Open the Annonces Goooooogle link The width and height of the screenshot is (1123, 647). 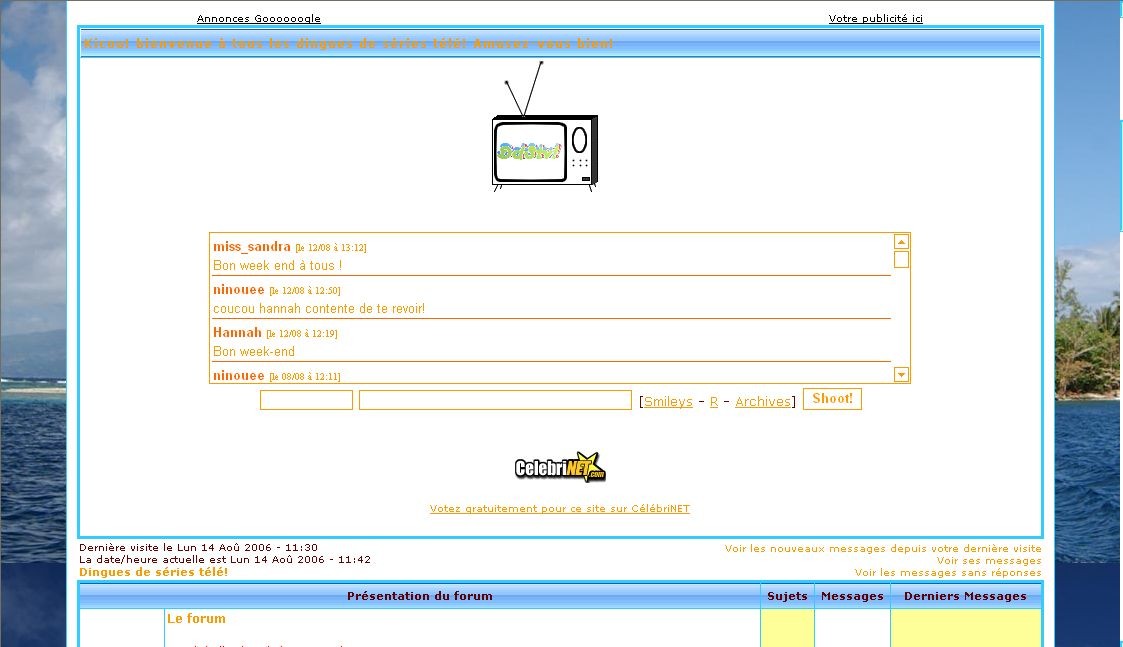click(259, 19)
